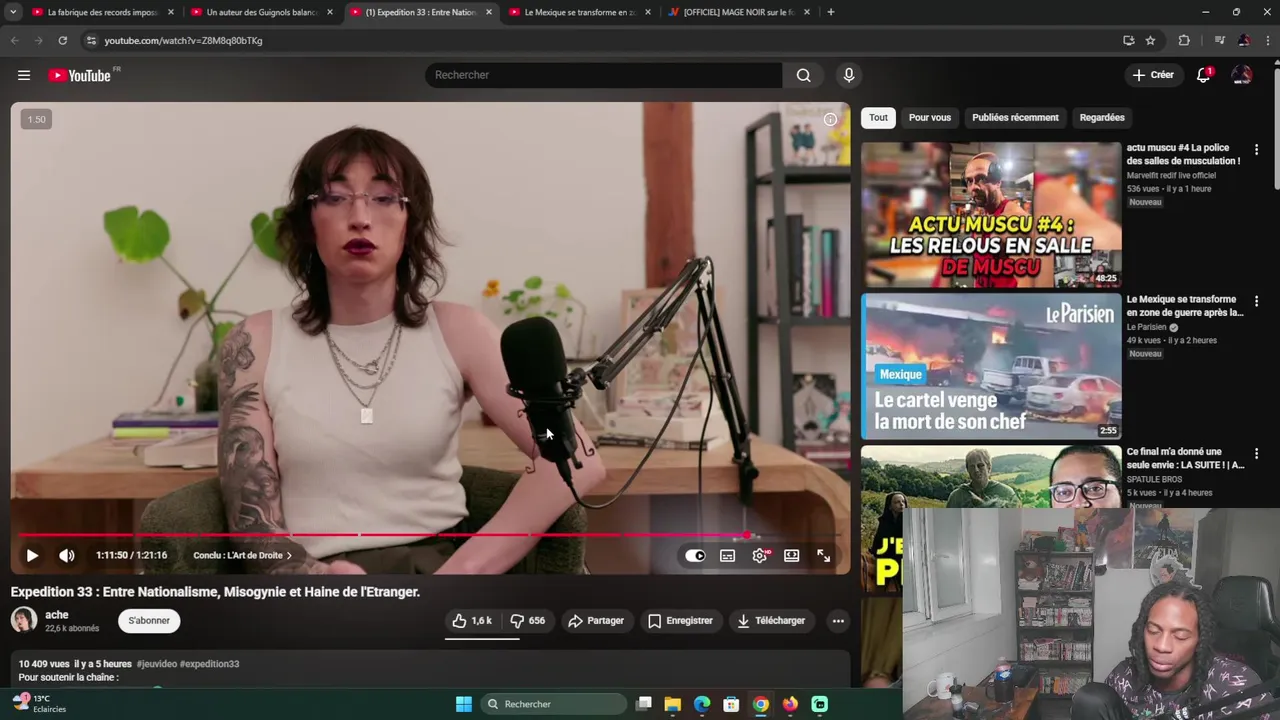Click the URL address bar
Image resolution: width=1280 pixels, height=720 pixels.
(x=600, y=41)
